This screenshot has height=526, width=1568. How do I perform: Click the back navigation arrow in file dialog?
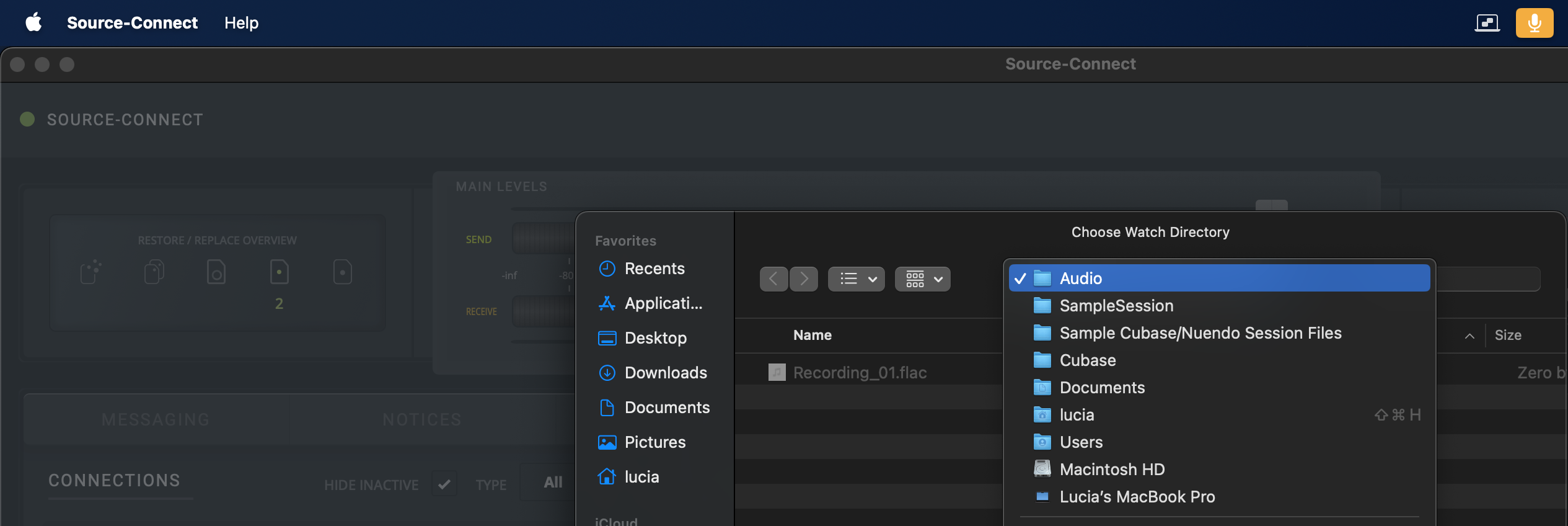pyautogui.click(x=773, y=279)
